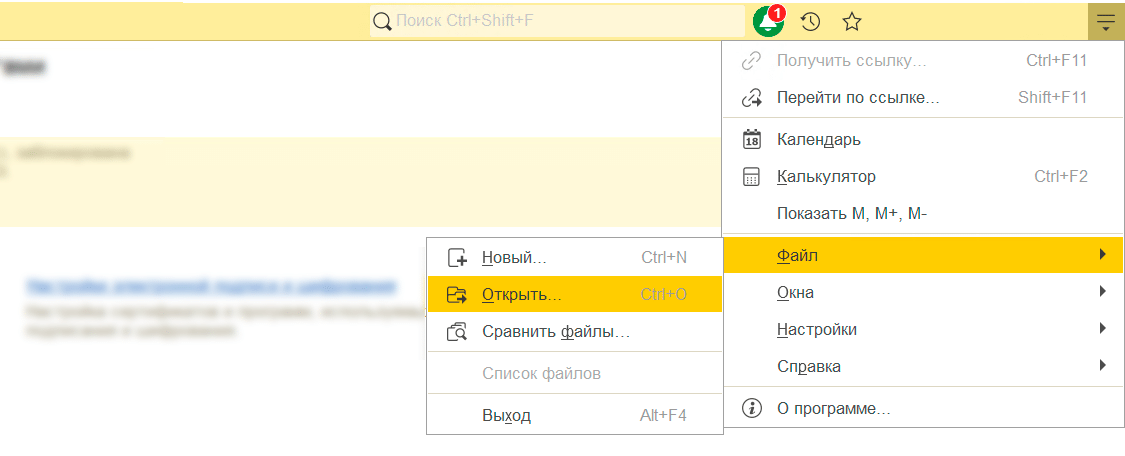1125x456 pixels.
Task: Click the notifications bell icon
Action: tap(767, 21)
